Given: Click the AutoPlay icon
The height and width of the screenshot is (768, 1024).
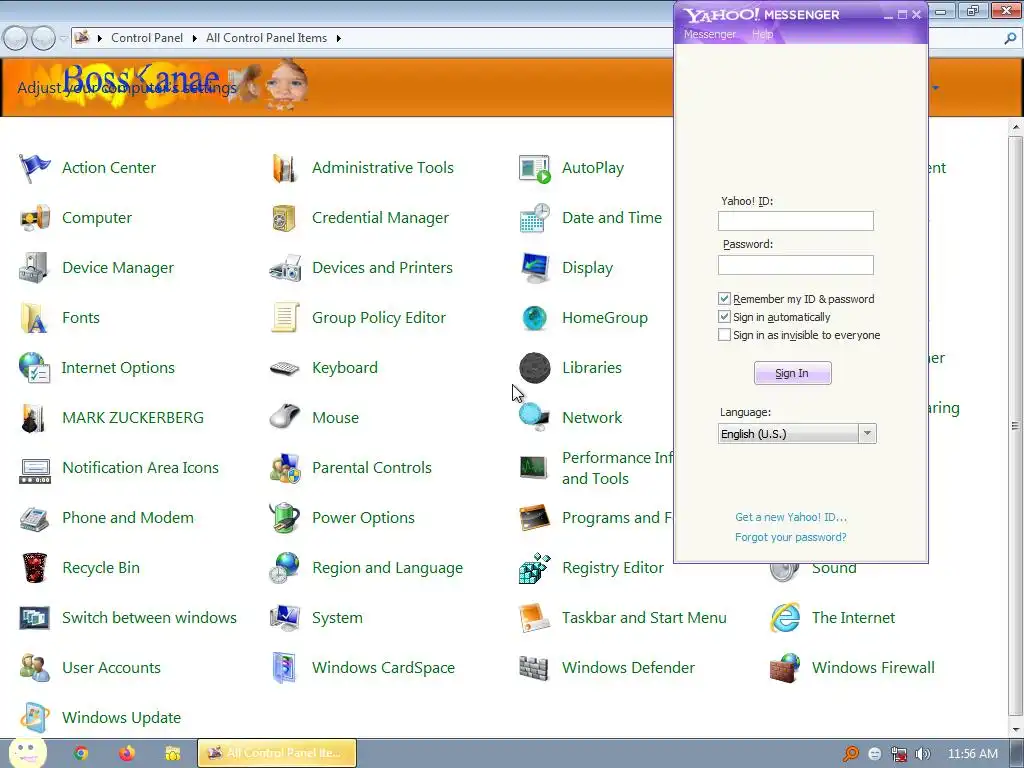Looking at the screenshot, I should point(535,168).
